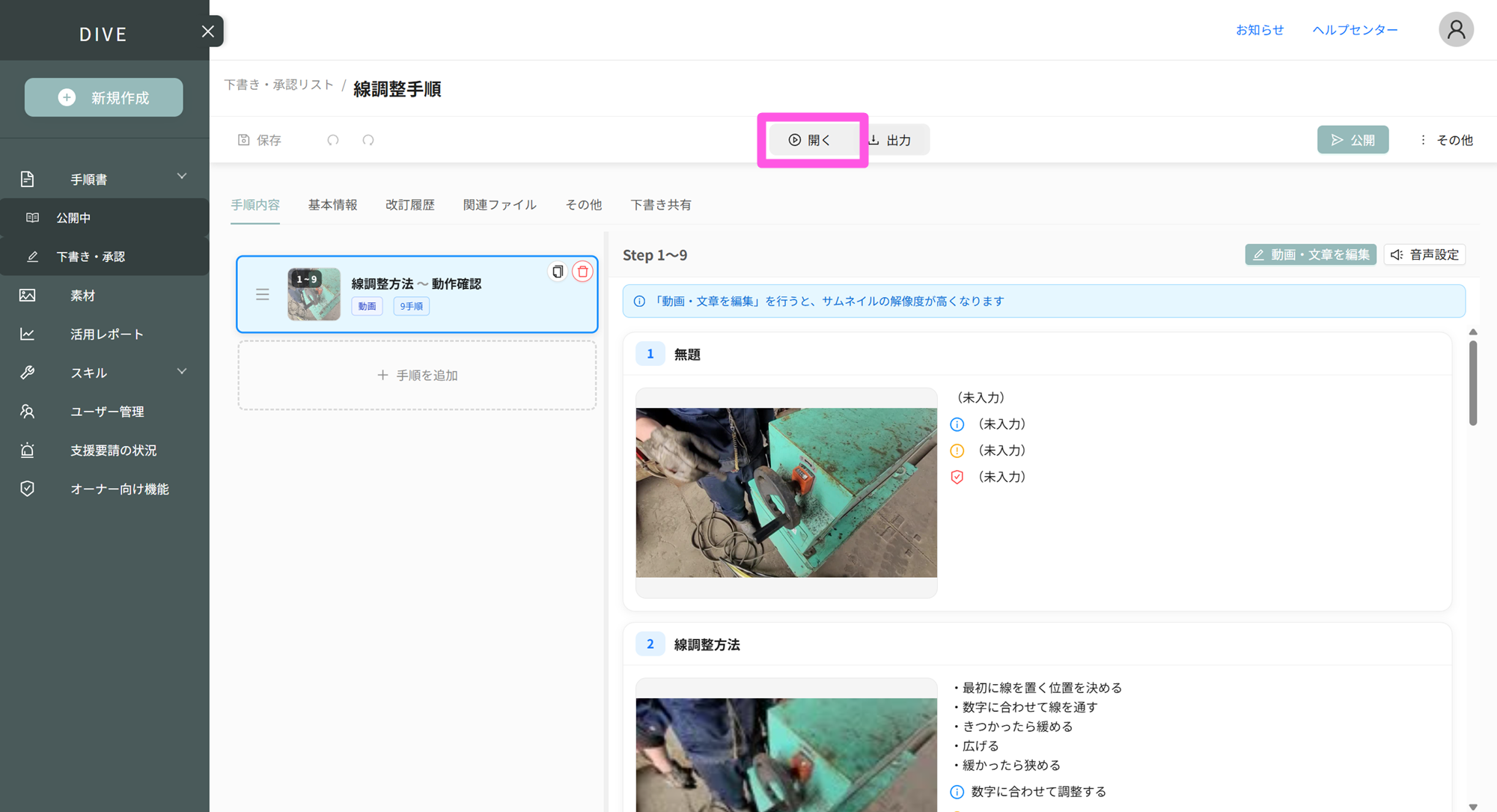Open the その他 three-dot menu in toolbar

click(1446, 140)
